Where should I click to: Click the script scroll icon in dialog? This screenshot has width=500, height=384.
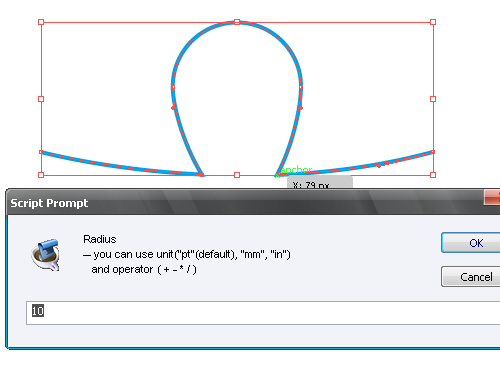point(46,255)
